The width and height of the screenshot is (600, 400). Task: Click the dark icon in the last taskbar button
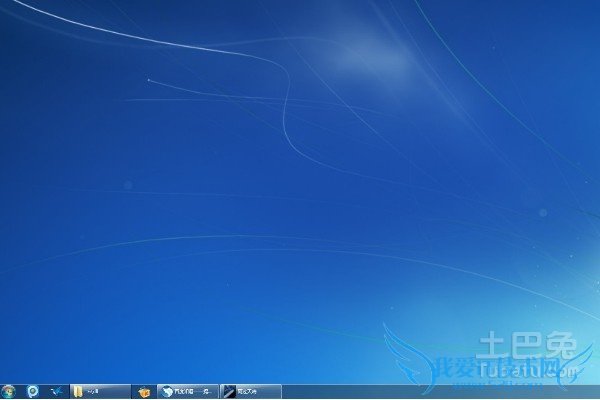pyautogui.click(x=228, y=392)
